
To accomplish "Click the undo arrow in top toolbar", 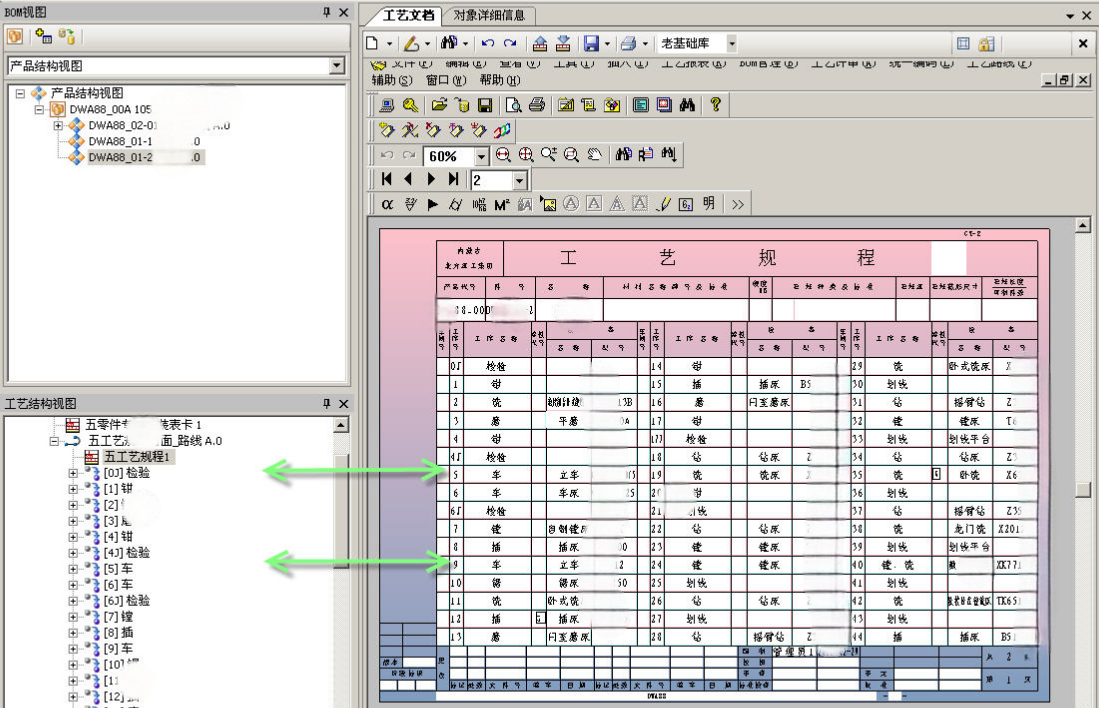I will pyautogui.click(x=487, y=44).
